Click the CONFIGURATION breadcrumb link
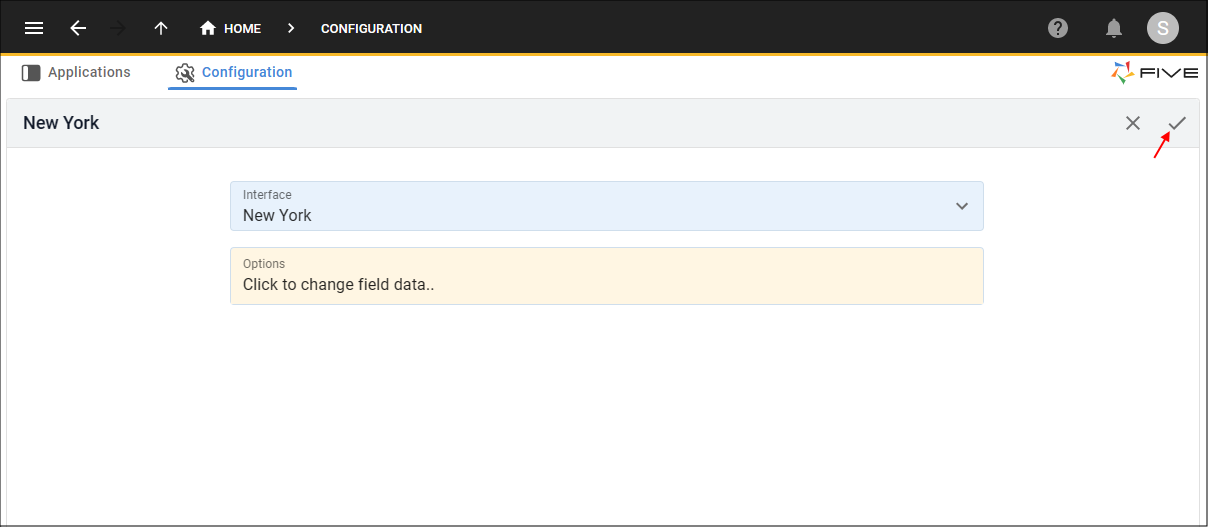 click(x=371, y=29)
